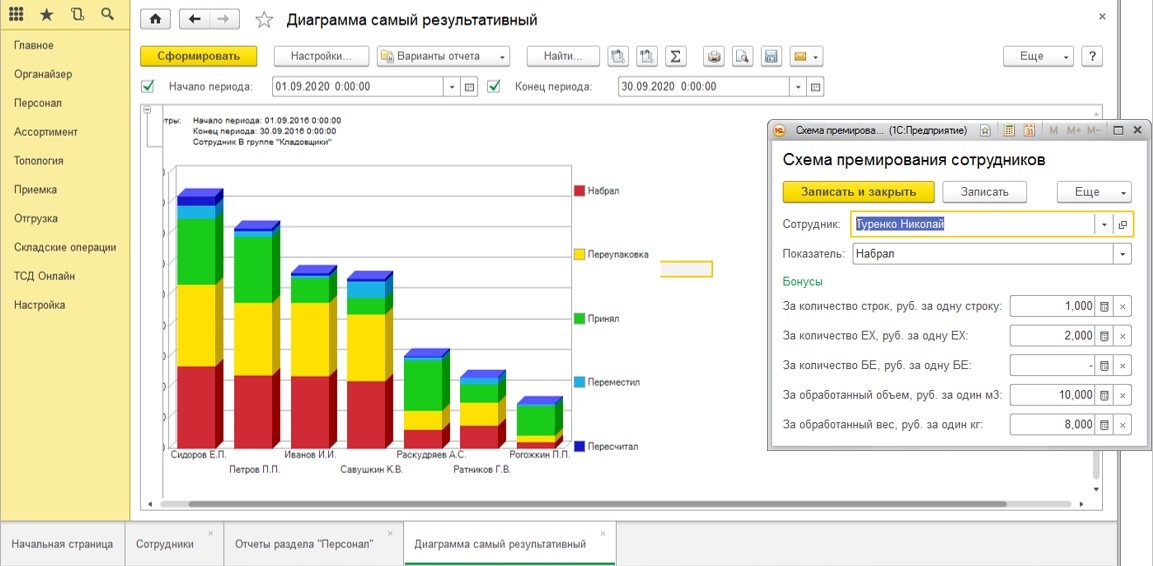The image size is (1153, 566).
Task: Toggle the 'Начало периода' checkbox
Action: coord(148,86)
